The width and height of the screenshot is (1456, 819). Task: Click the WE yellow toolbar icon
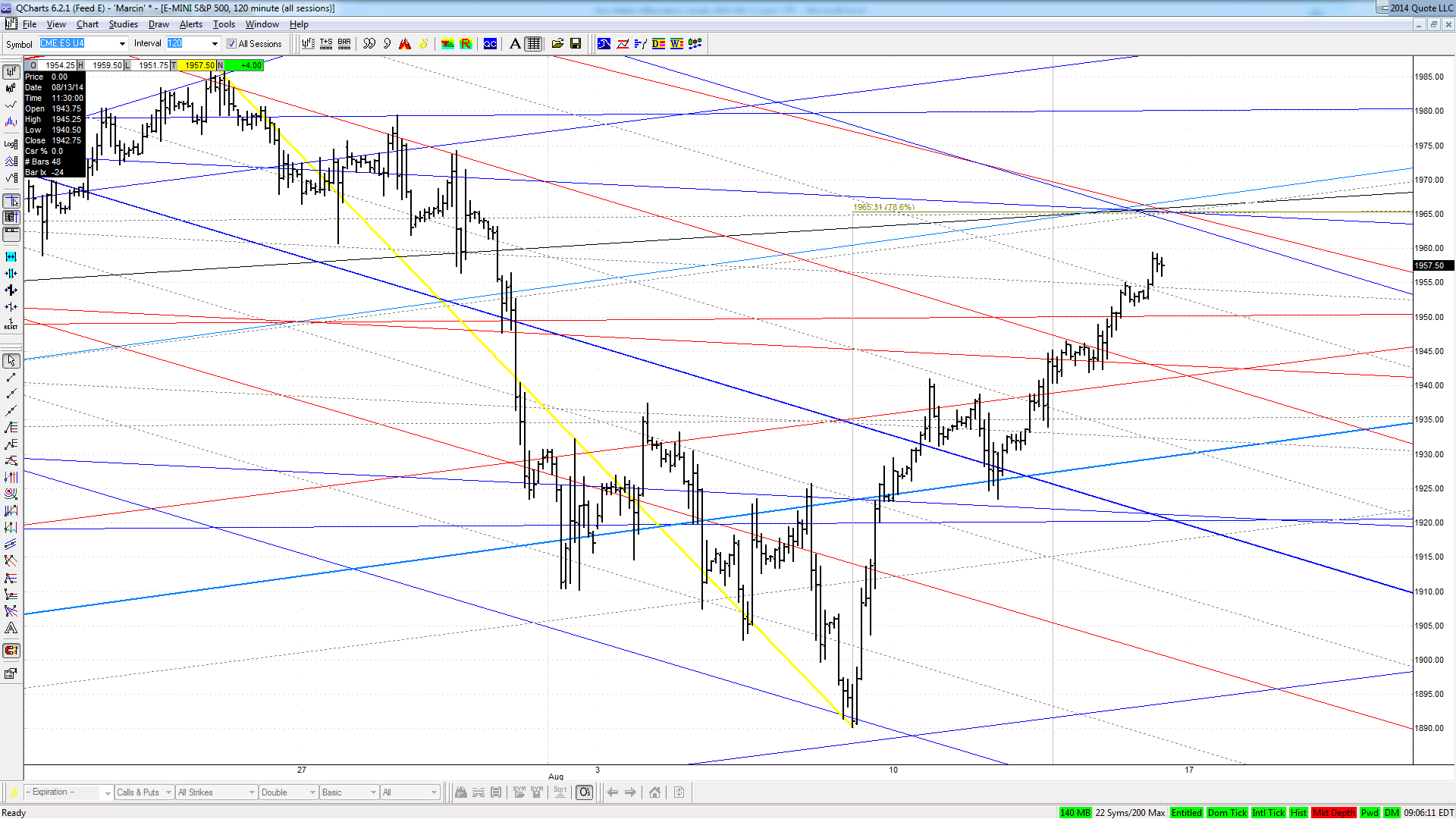(676, 44)
